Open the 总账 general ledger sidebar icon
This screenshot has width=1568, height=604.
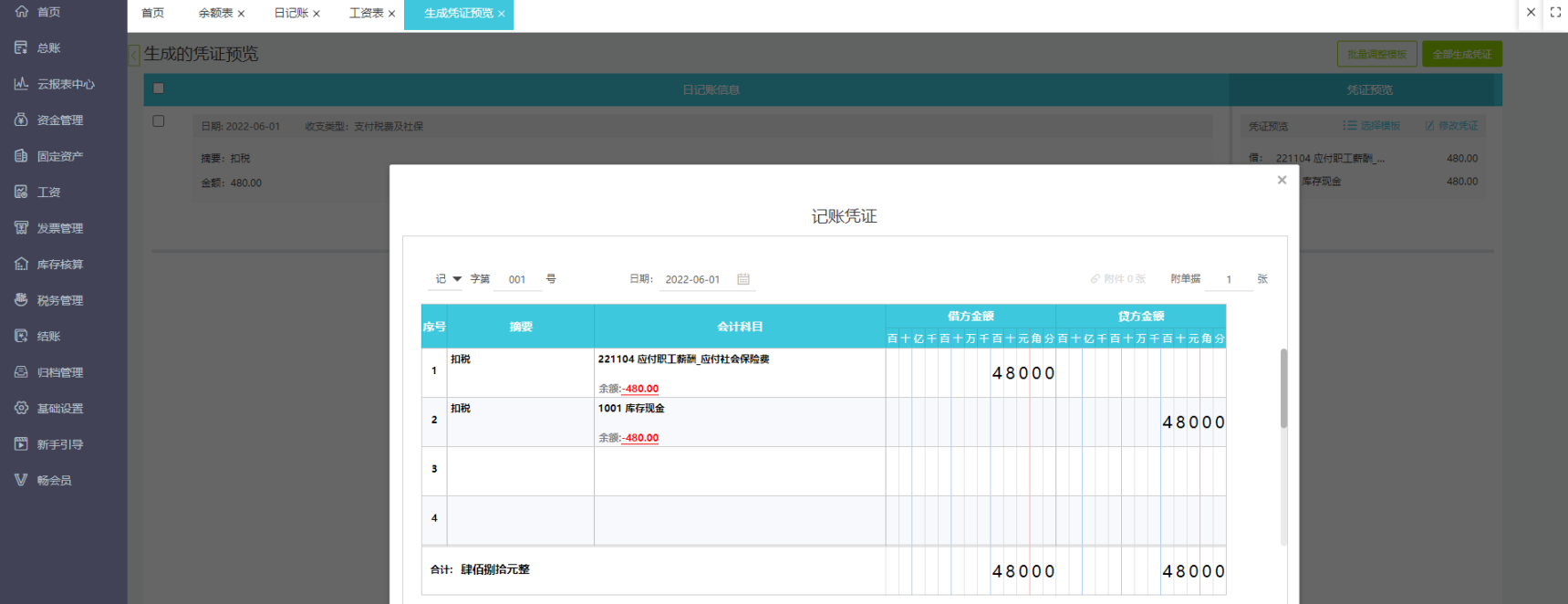pyautogui.click(x=21, y=47)
